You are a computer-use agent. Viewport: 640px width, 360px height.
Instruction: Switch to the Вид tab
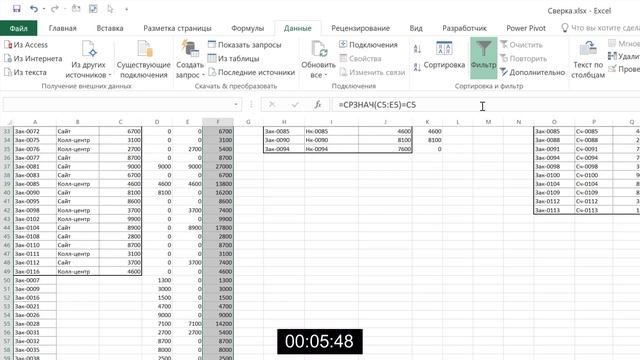coord(416,28)
